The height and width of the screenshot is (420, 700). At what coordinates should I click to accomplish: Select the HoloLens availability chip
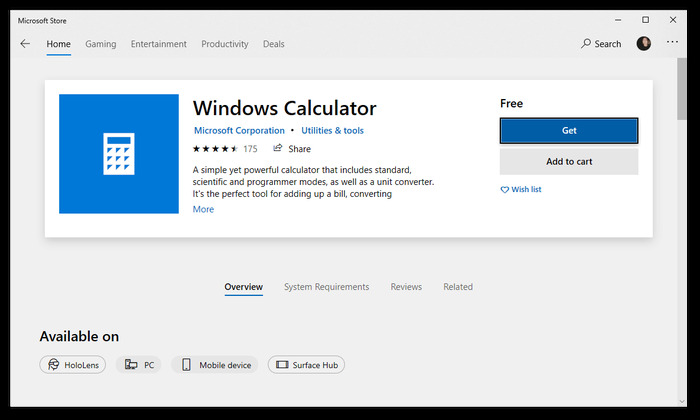(73, 365)
